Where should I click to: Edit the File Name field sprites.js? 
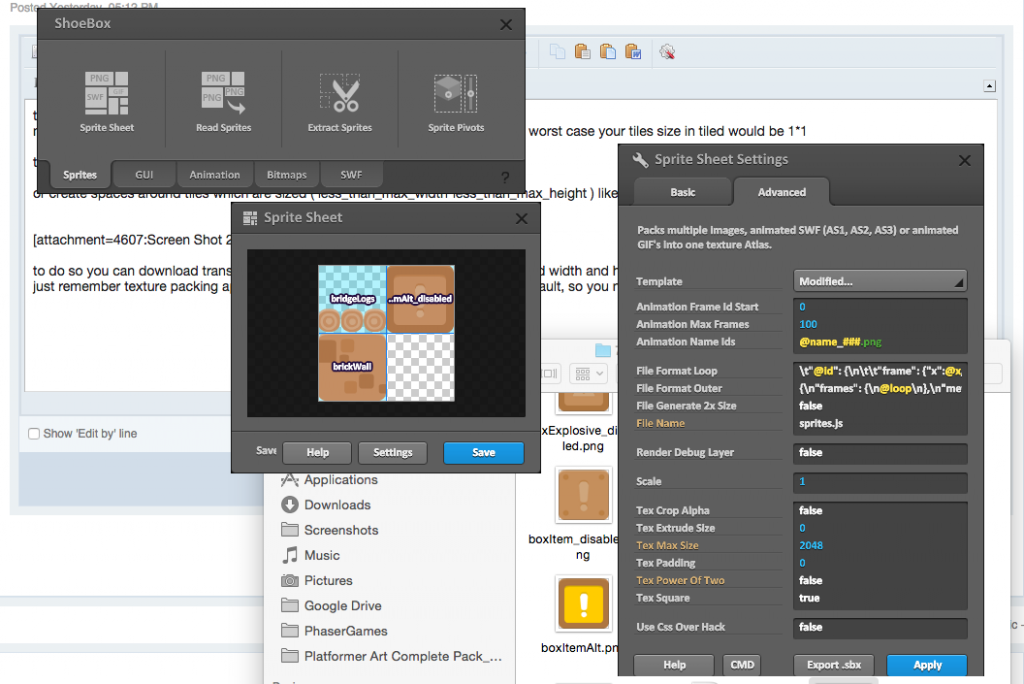879,423
